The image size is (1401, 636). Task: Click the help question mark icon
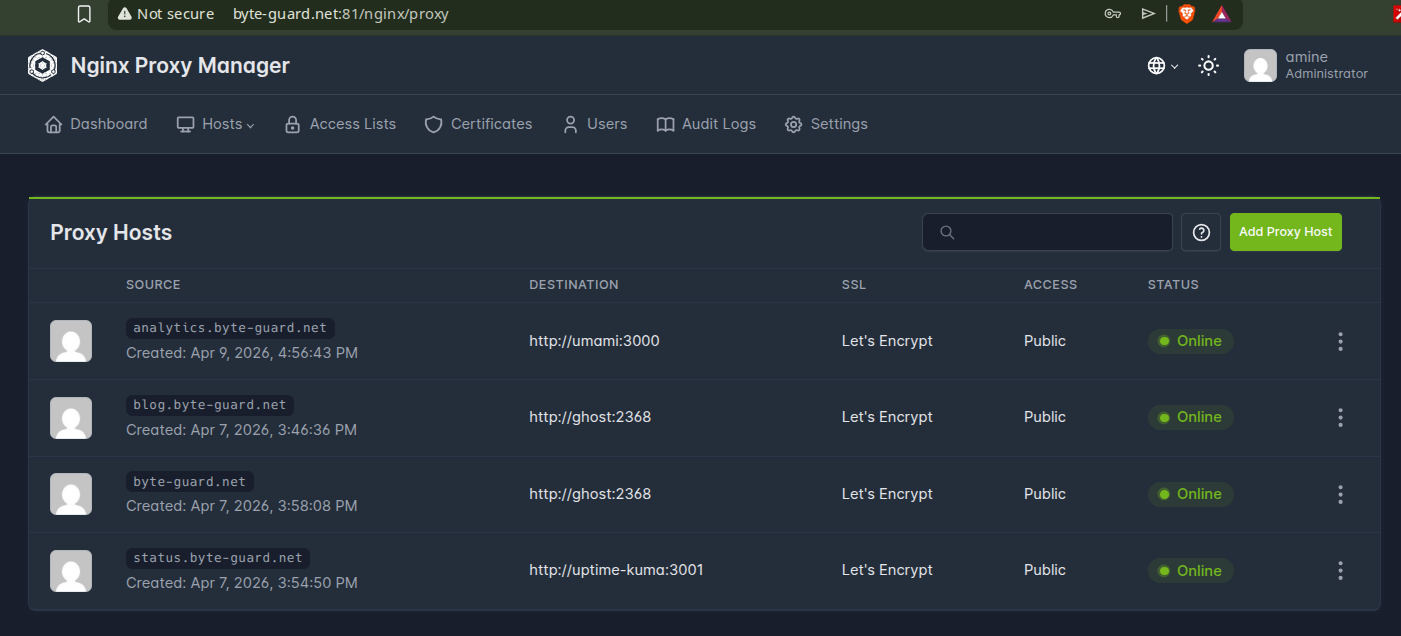coord(1200,232)
